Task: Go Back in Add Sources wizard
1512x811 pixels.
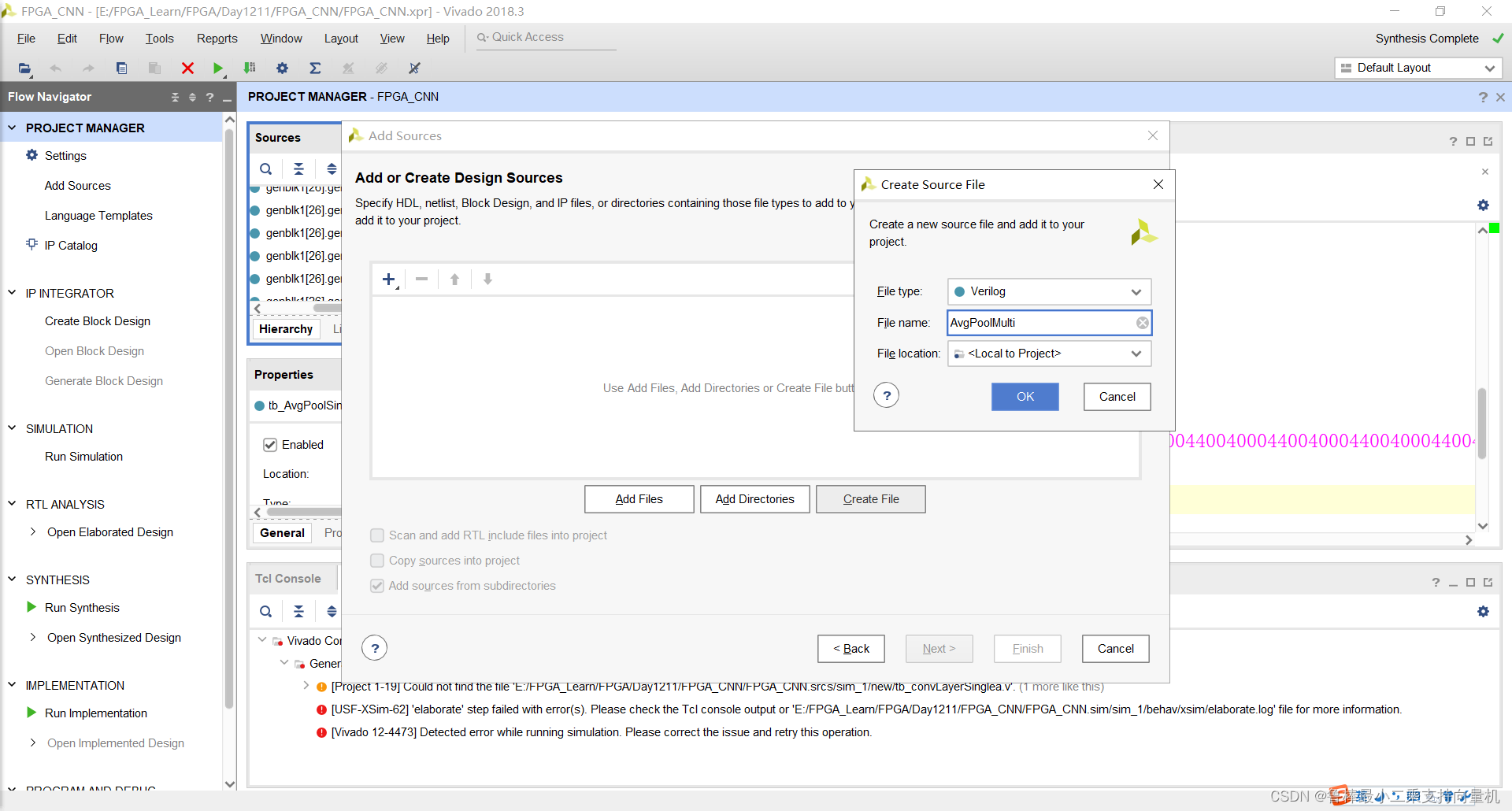Action: [x=850, y=649]
